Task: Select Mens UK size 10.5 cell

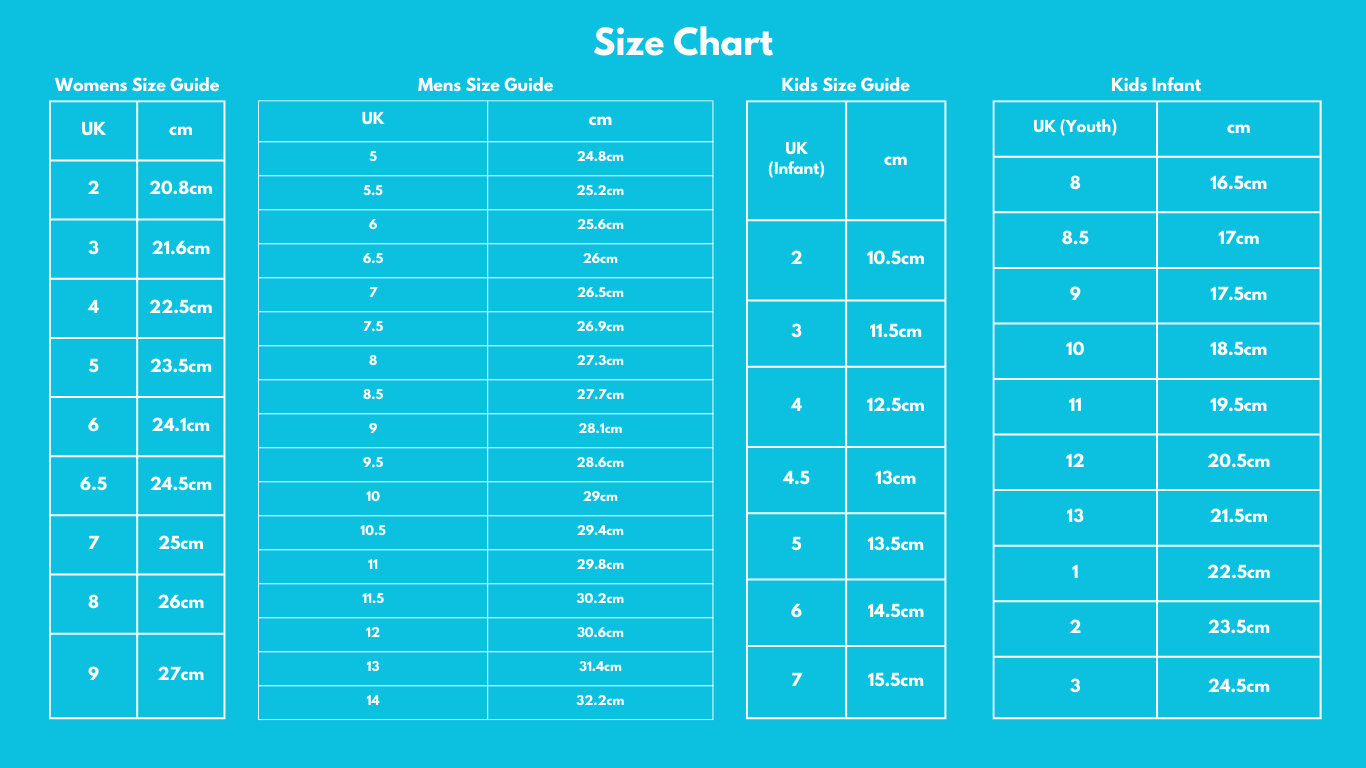Action: pos(373,530)
